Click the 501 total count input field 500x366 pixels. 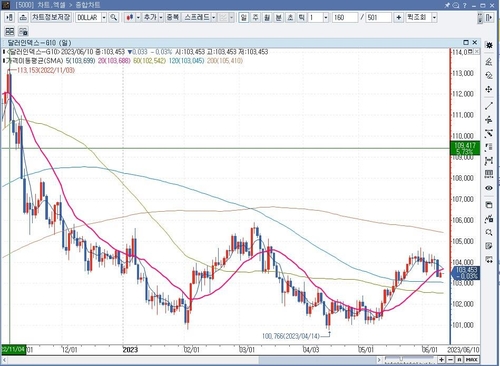[x=379, y=17]
